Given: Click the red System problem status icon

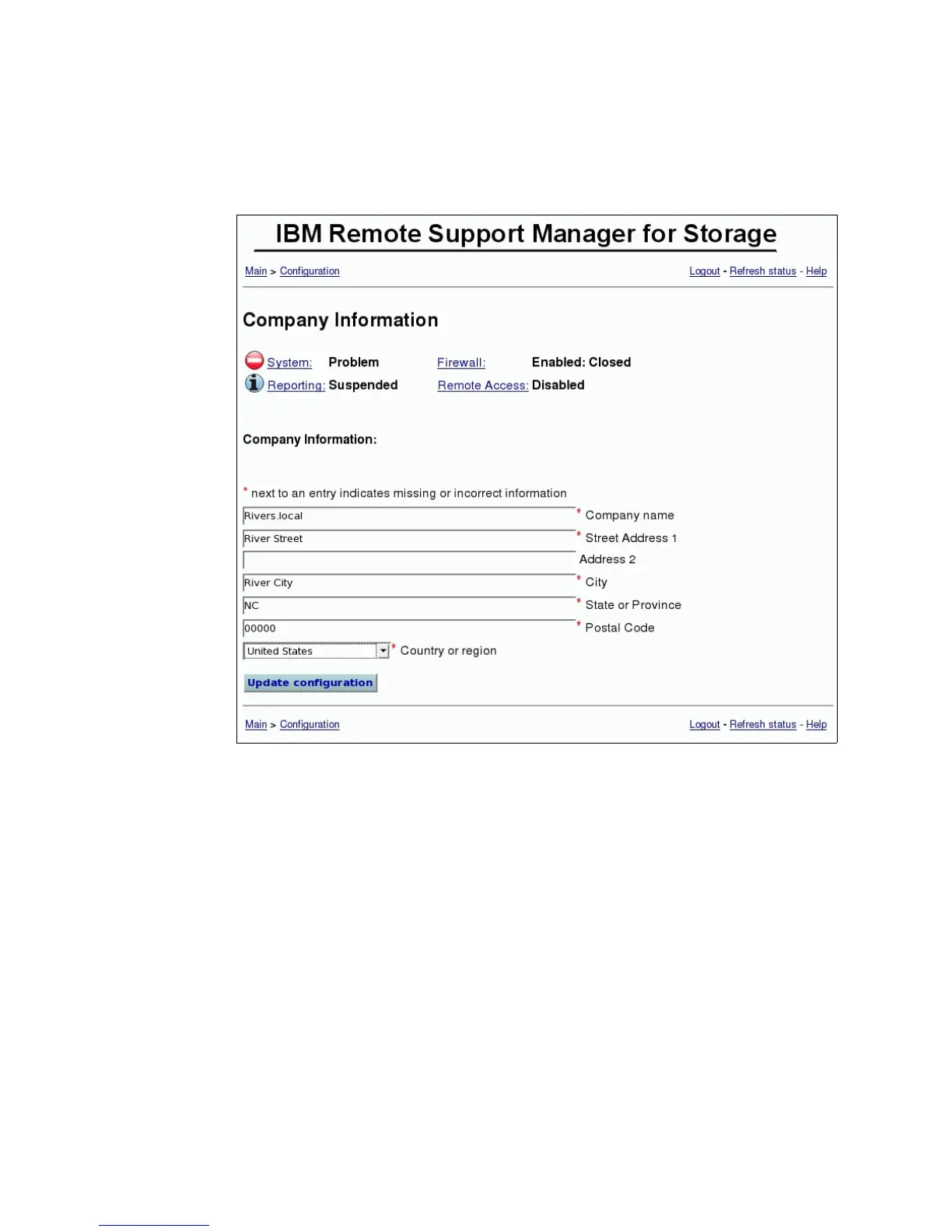Looking at the screenshot, I should [254, 361].
